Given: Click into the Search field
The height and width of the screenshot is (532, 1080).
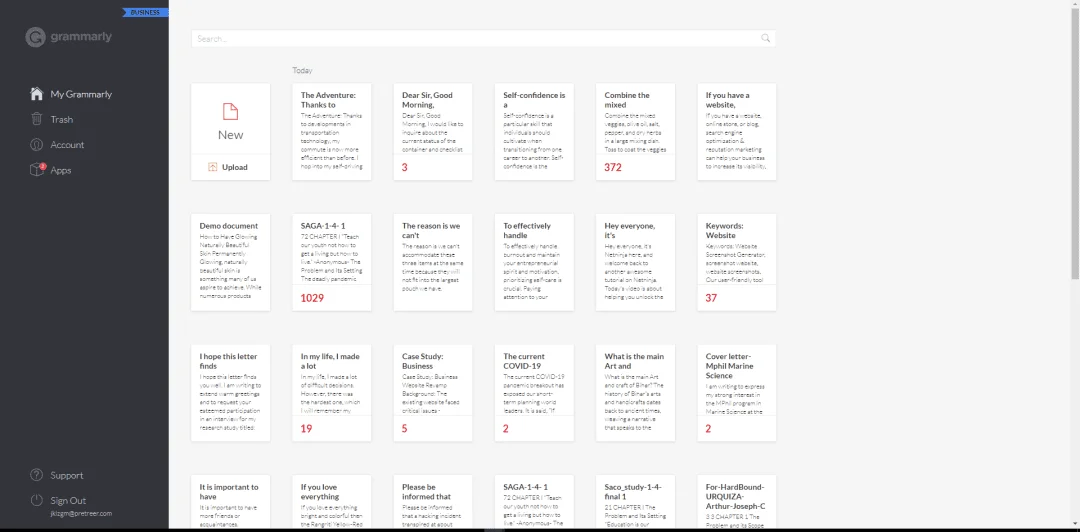Looking at the screenshot, I should 484,39.
